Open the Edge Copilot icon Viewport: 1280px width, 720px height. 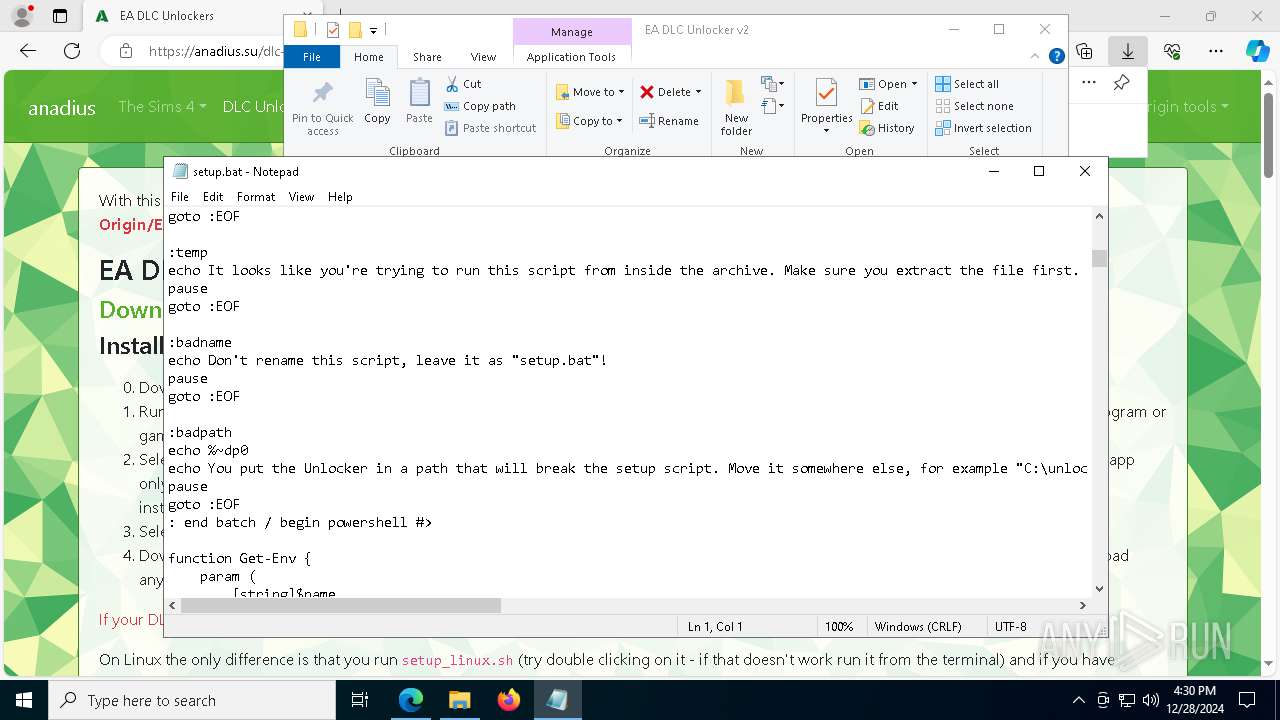[x=1257, y=51]
